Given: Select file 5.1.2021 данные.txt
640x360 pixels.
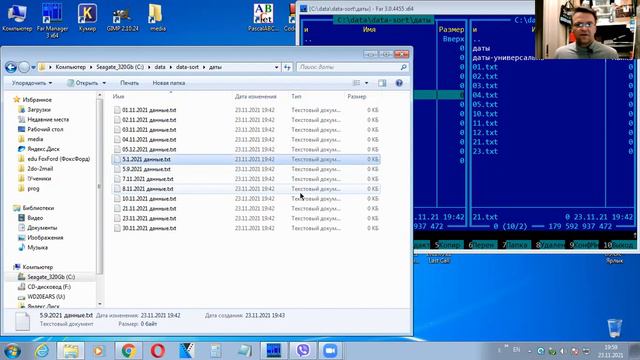Looking at the screenshot, I should [146, 159].
